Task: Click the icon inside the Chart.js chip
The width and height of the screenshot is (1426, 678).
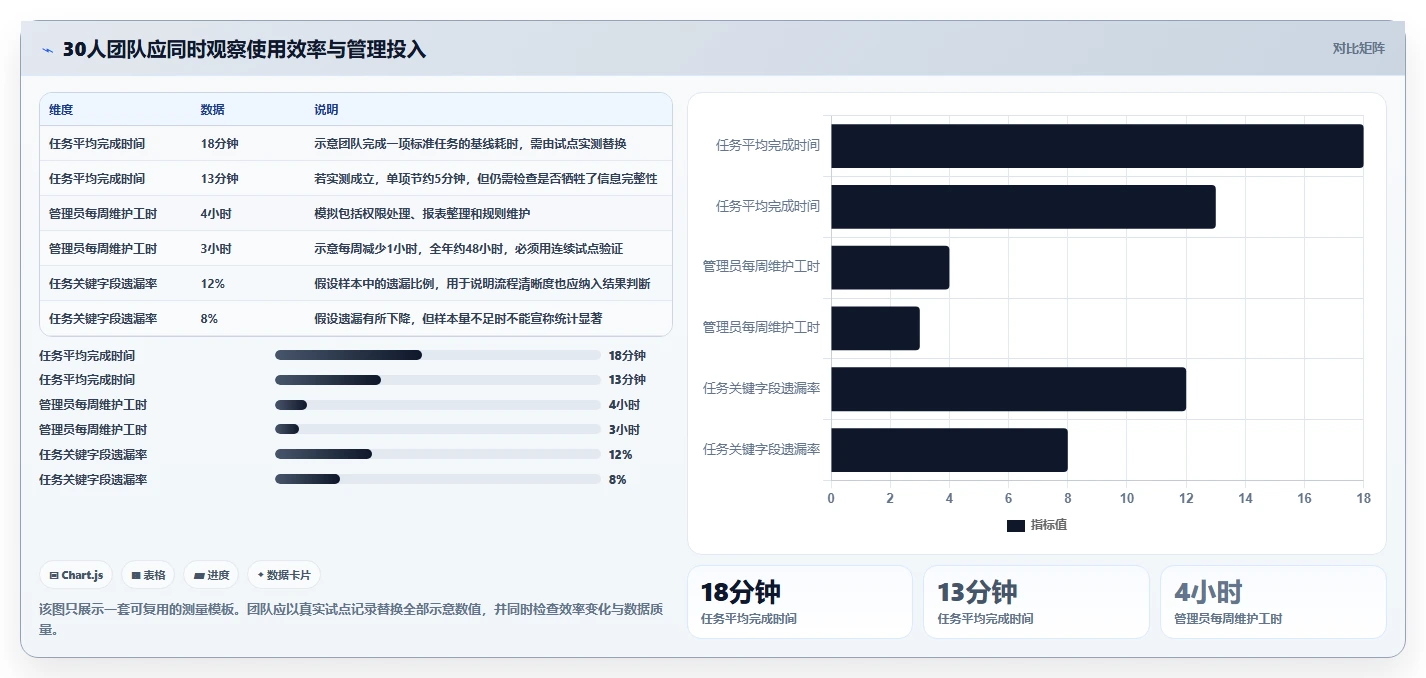Action: click(54, 576)
